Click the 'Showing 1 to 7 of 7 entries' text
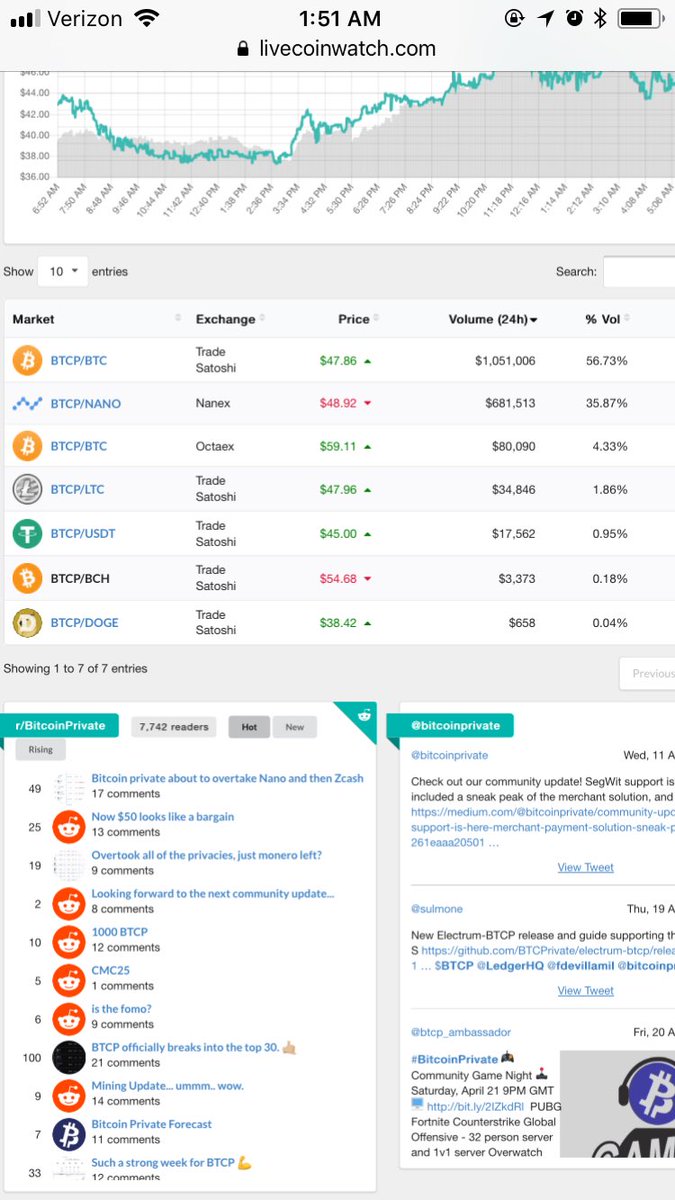The image size is (675, 1200). tap(75, 668)
